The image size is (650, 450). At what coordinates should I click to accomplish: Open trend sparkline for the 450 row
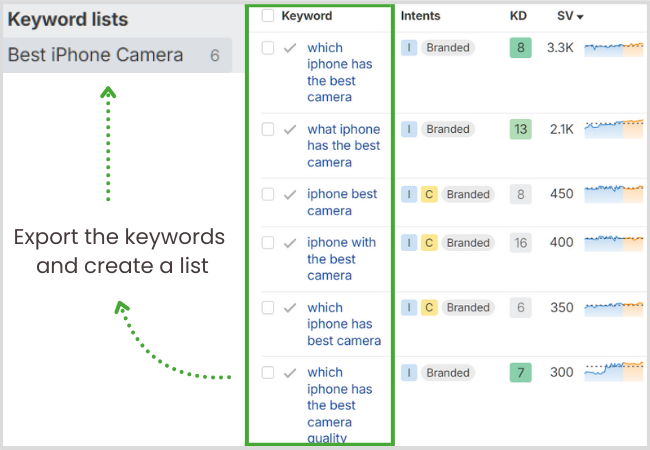[614, 194]
